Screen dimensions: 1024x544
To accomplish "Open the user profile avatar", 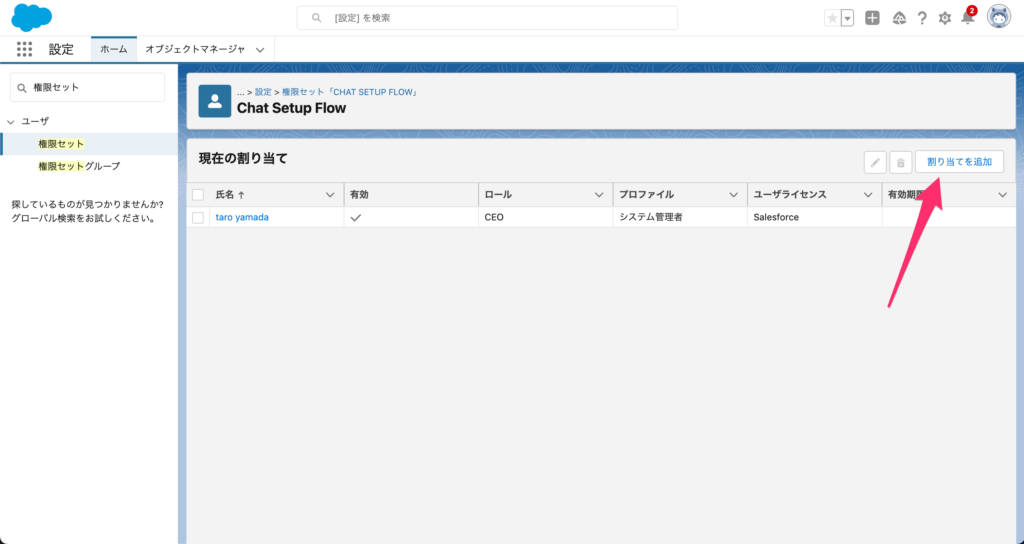I will coord(998,17).
